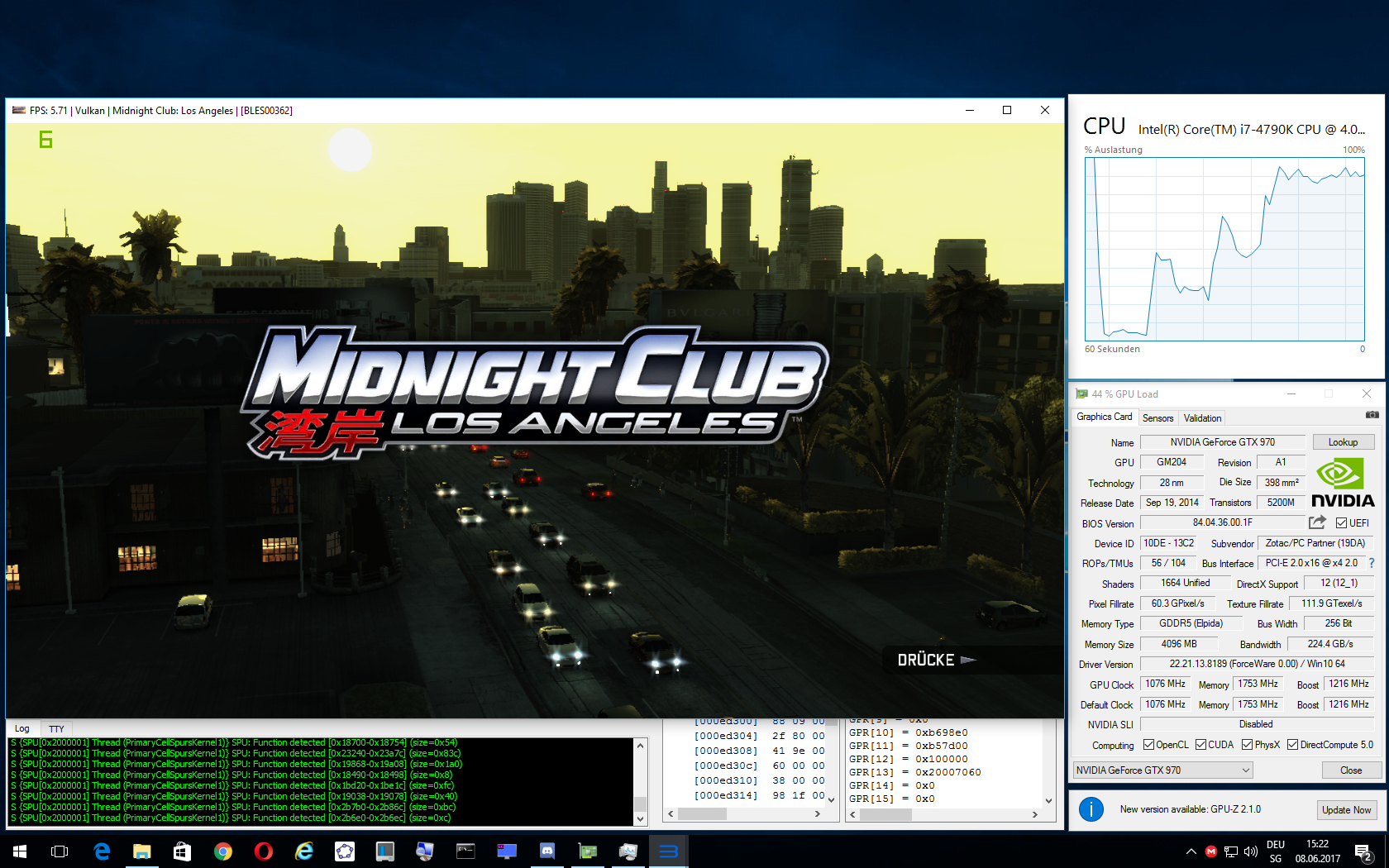Click the BIOS export share icon
The width and height of the screenshot is (1389, 868).
(x=1317, y=522)
